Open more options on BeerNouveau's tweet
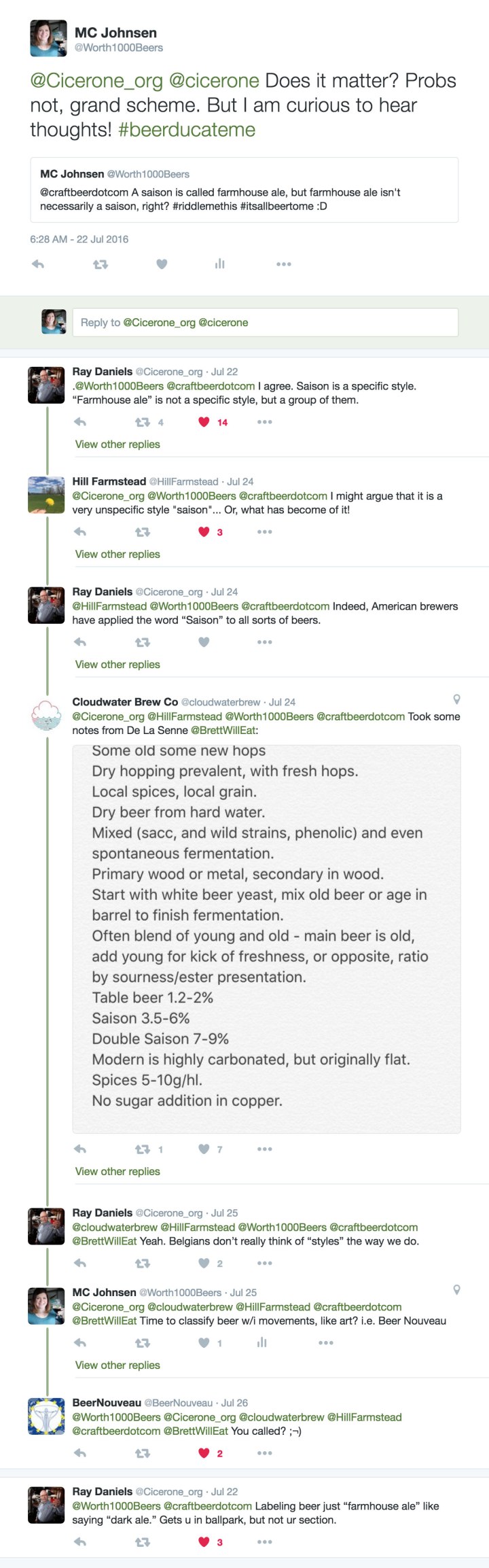 tap(264, 1453)
